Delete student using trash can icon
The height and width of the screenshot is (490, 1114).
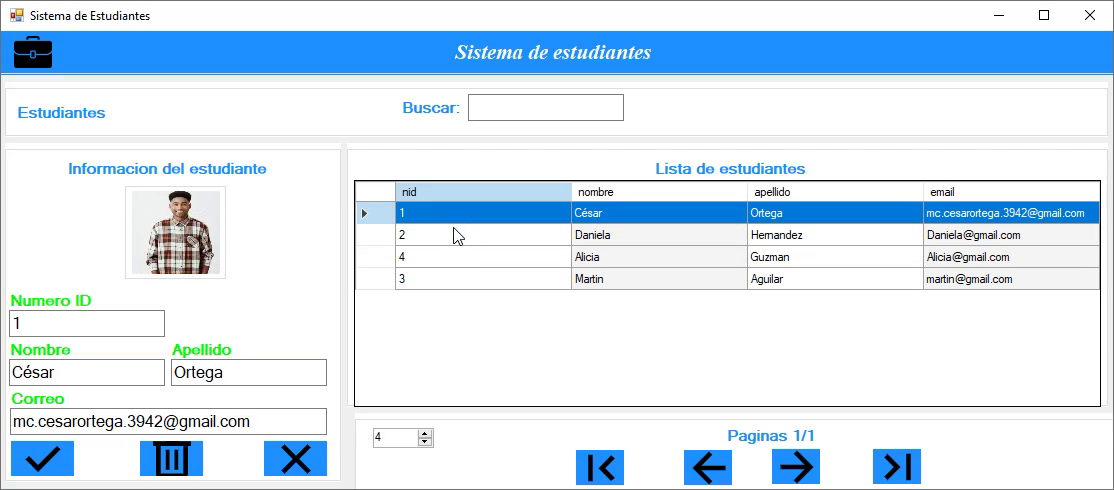[171, 459]
